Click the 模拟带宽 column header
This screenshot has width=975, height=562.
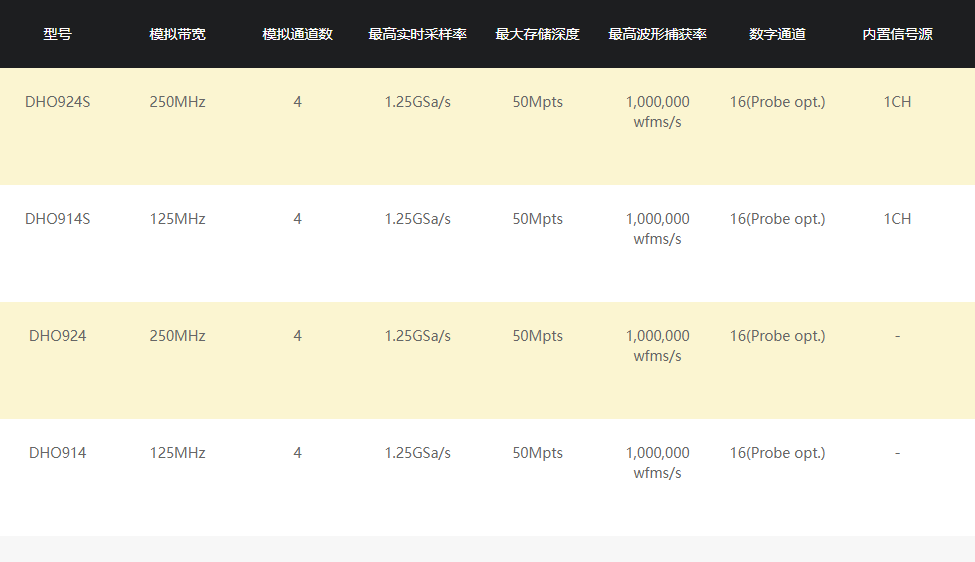pos(177,34)
